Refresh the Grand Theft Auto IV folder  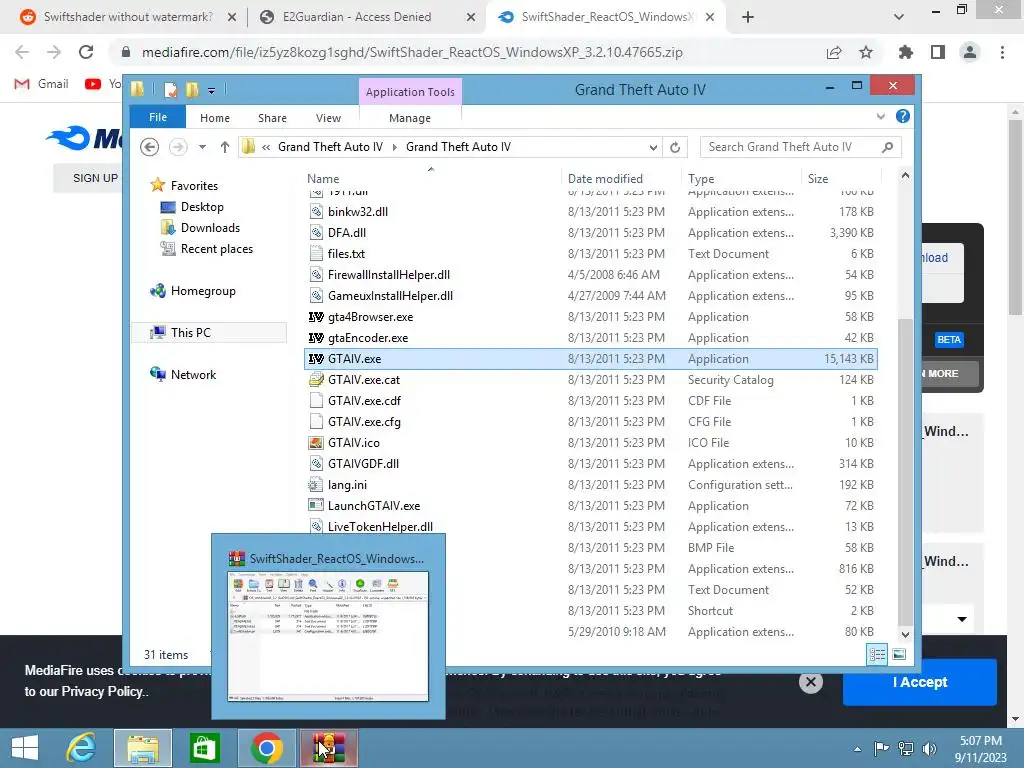pyautogui.click(x=675, y=147)
